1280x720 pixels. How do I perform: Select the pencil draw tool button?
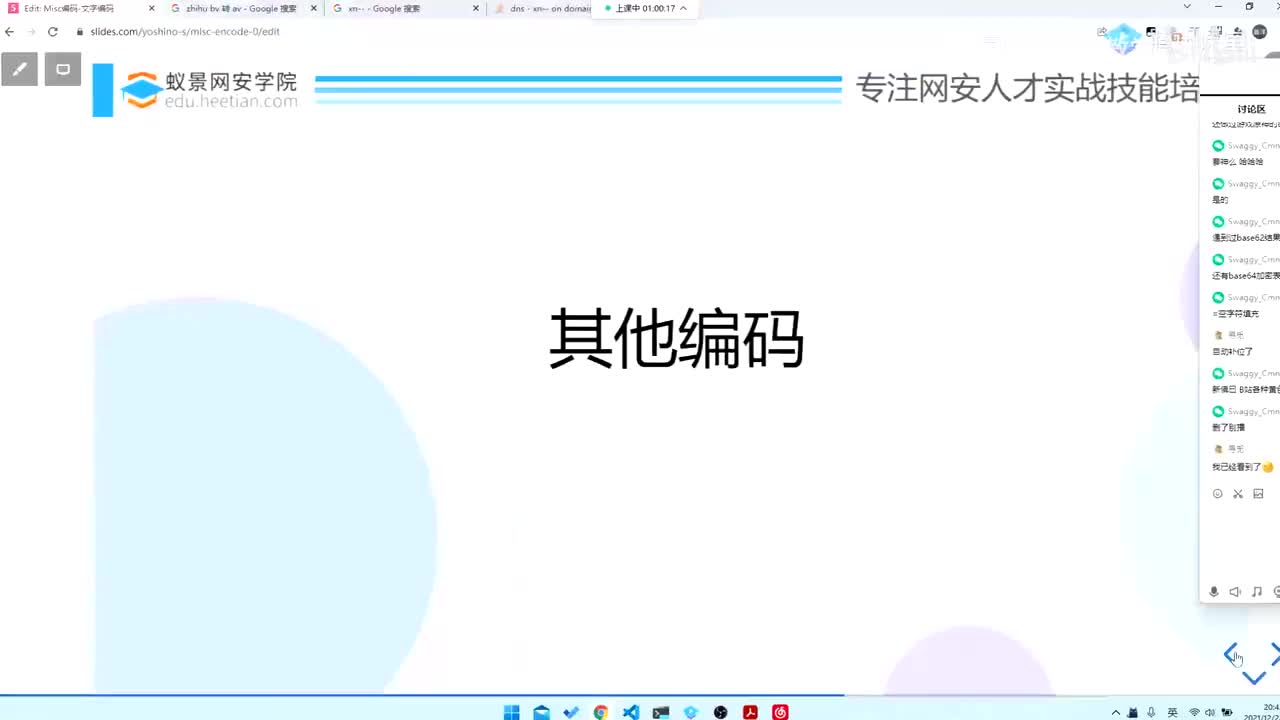click(19, 69)
